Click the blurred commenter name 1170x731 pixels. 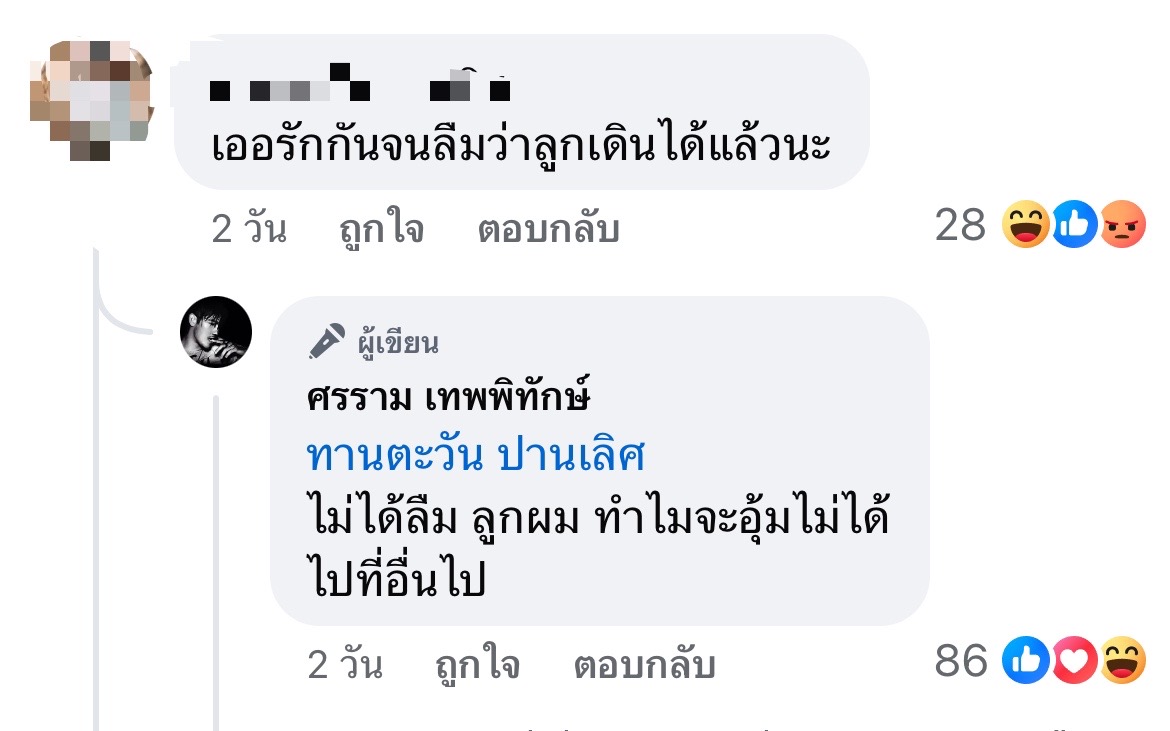click(x=360, y=83)
